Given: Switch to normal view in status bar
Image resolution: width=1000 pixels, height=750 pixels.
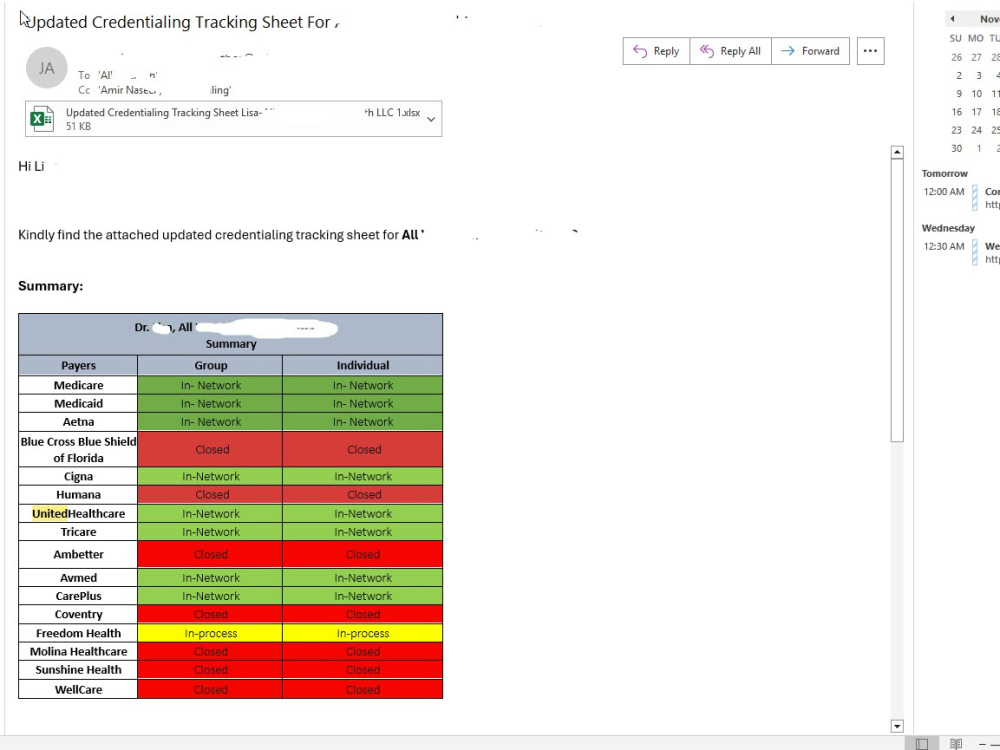Looking at the screenshot, I should (922, 744).
